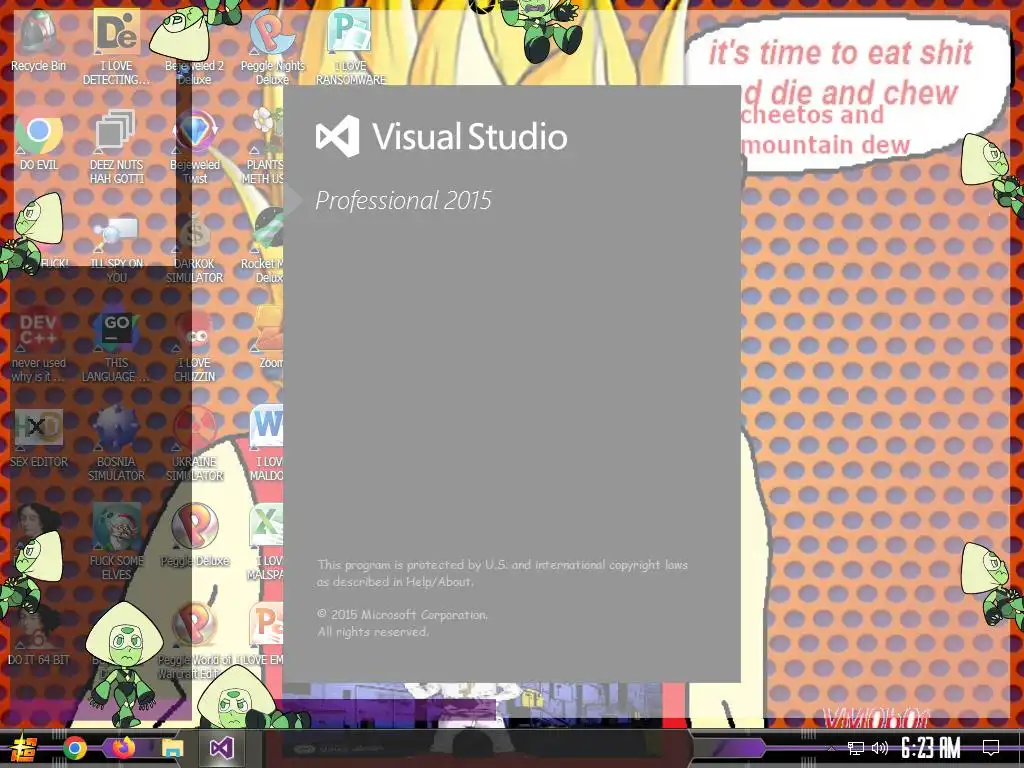Image resolution: width=1024 pixels, height=768 pixels.
Task: Click the Chrome icon in the taskbar
Action: coord(75,748)
